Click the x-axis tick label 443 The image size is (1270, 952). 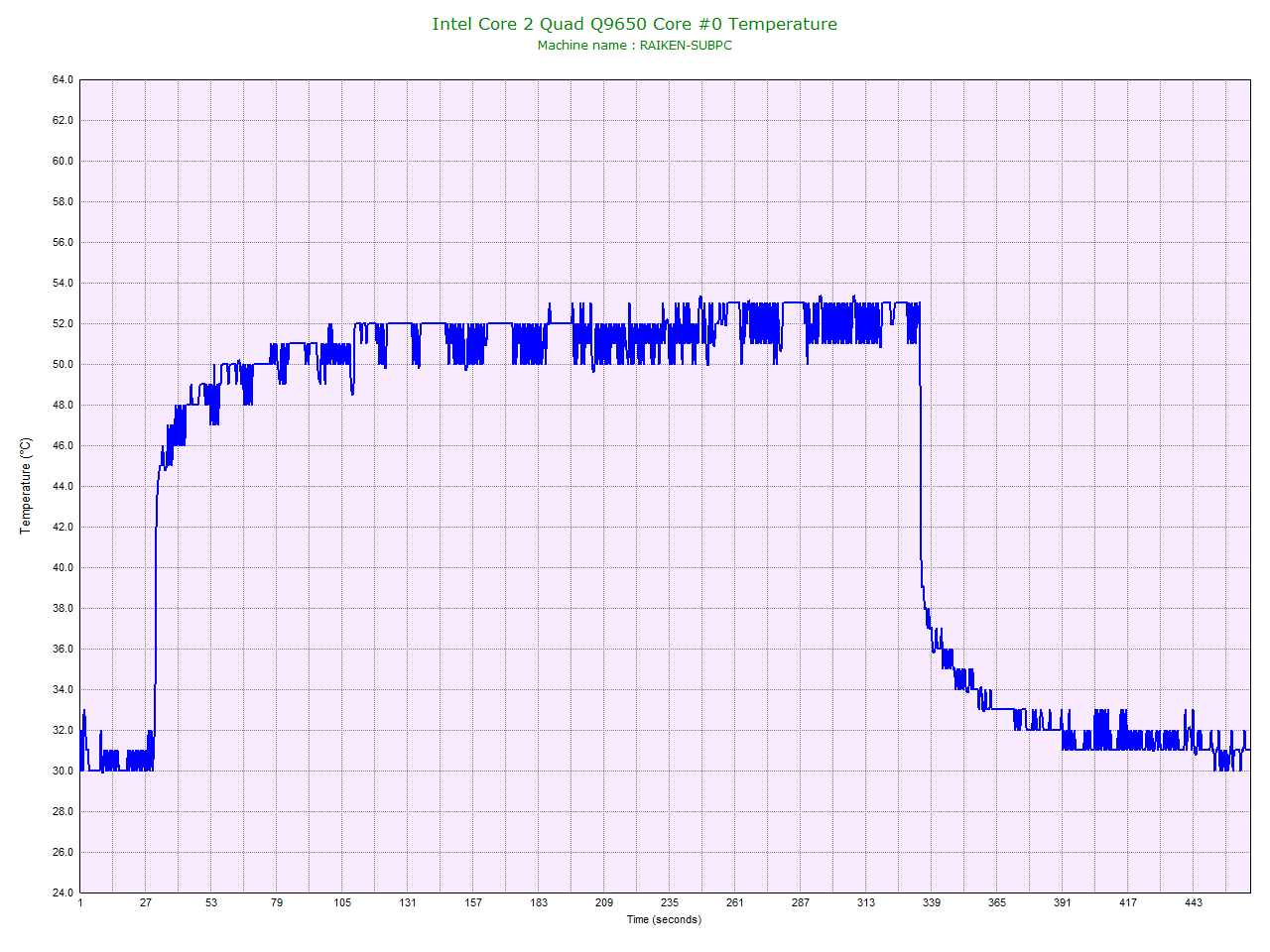(1194, 902)
